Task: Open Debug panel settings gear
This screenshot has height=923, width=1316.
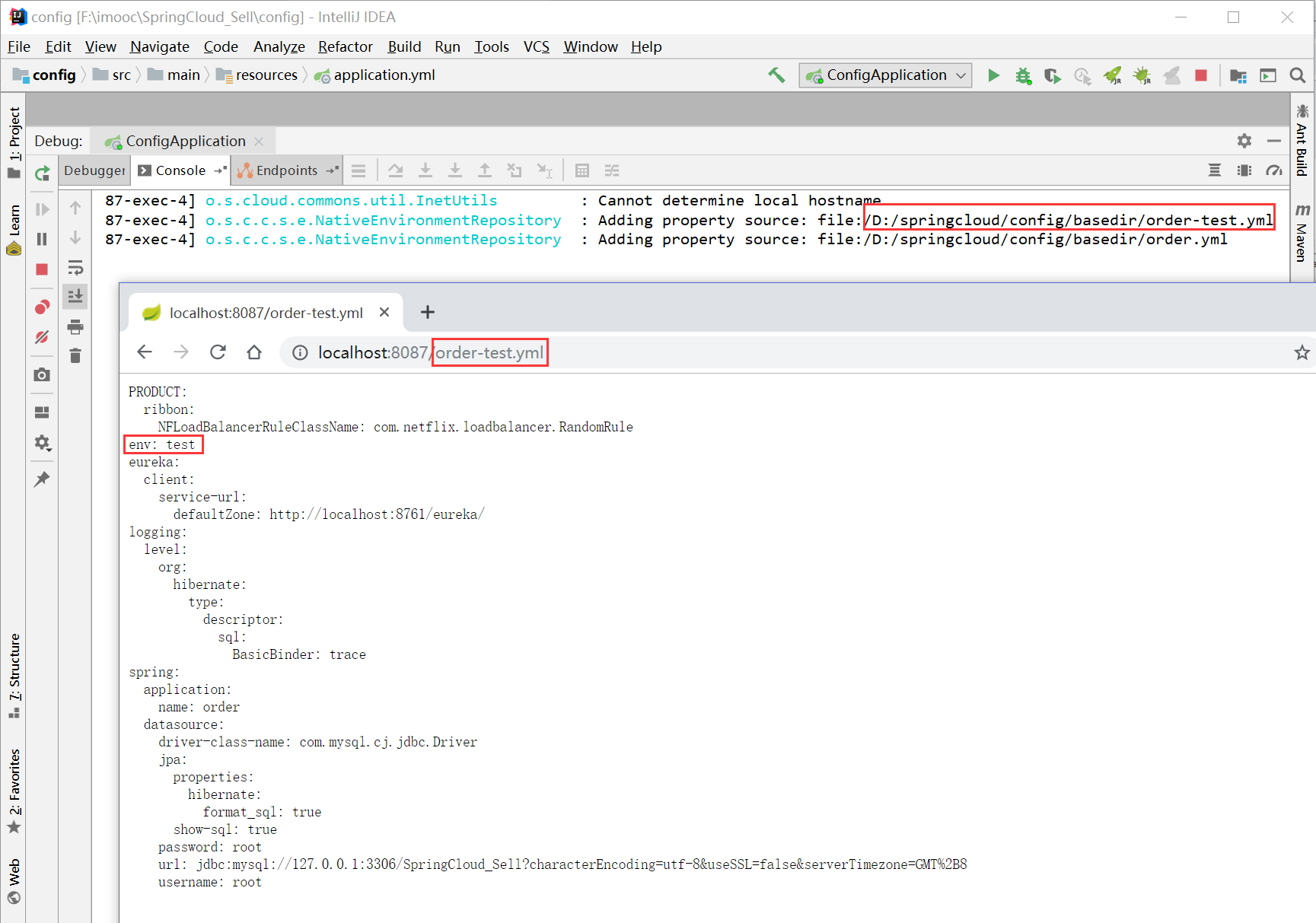Action: tap(1244, 141)
